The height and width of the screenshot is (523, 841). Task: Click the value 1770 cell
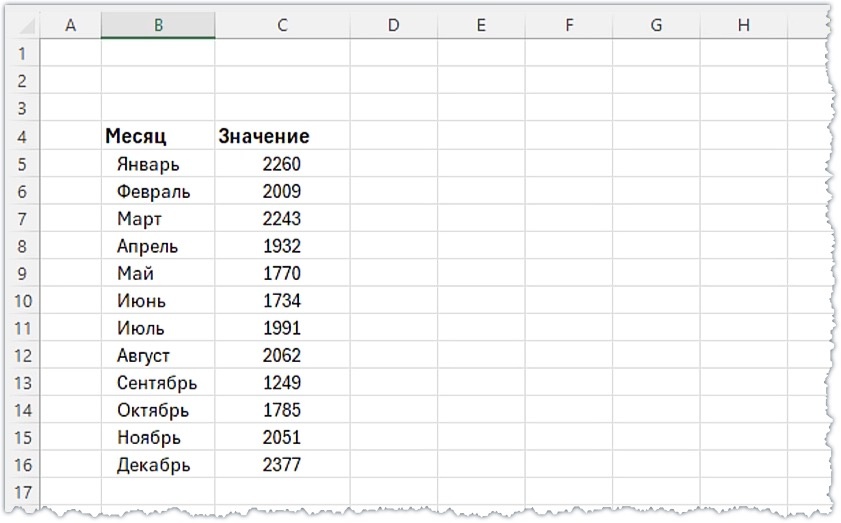[x=283, y=272]
